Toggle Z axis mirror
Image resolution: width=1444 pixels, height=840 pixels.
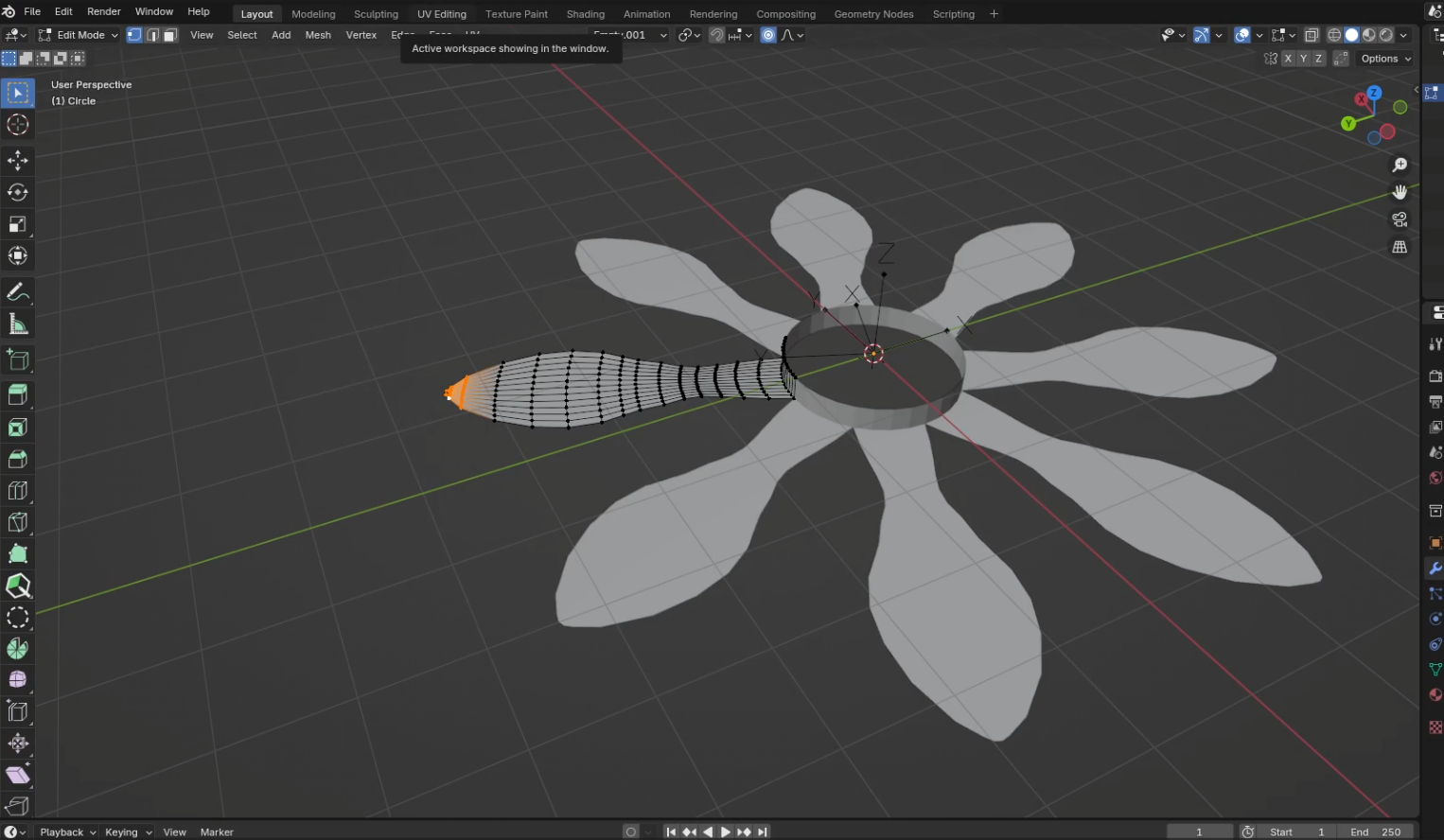click(1318, 59)
